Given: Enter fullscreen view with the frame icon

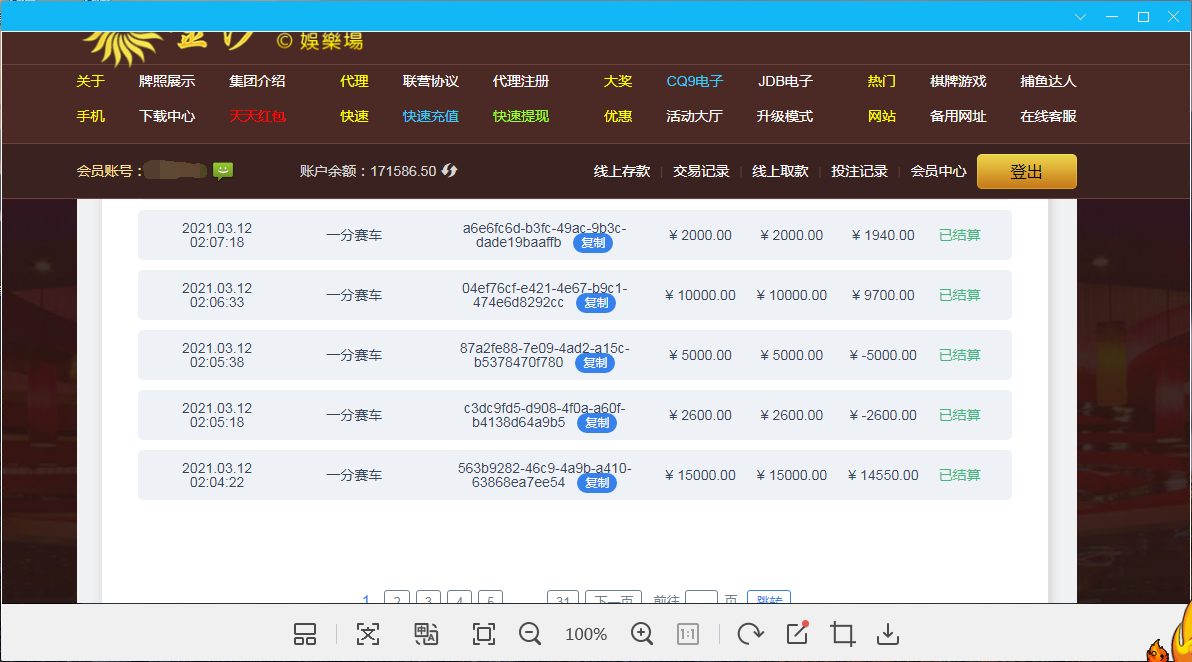Looking at the screenshot, I should coord(484,634).
